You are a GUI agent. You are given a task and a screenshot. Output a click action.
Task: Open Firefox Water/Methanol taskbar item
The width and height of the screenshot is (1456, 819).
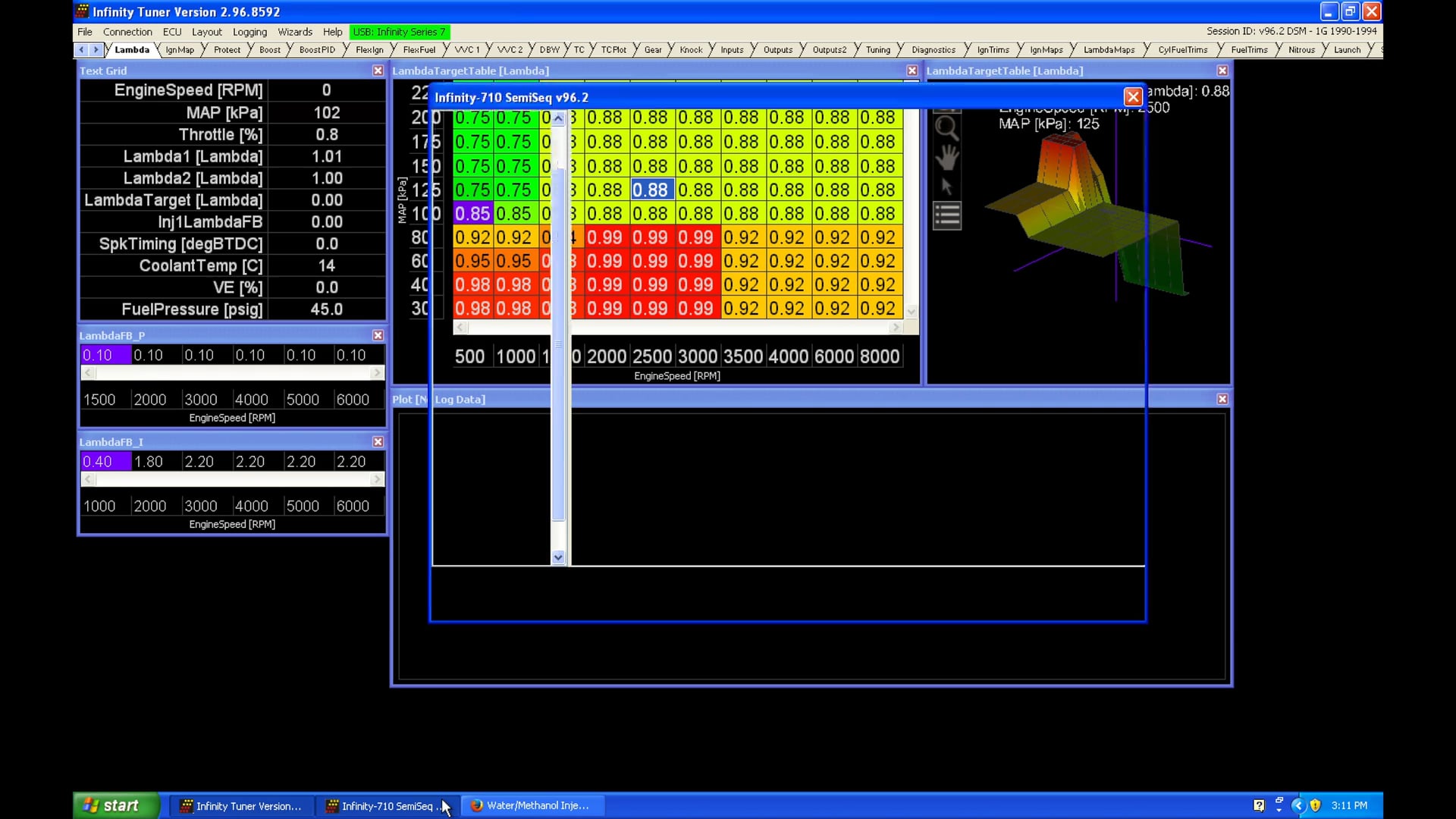coord(531,805)
